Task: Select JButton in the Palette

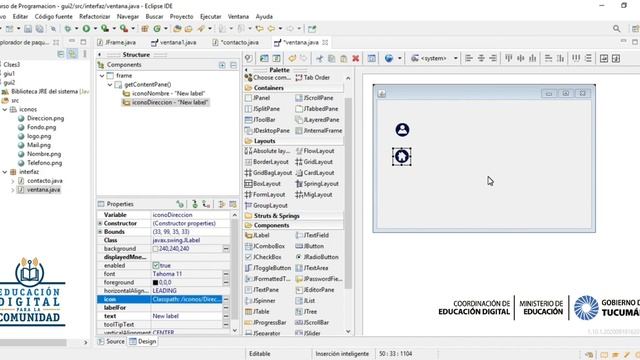Action: [x=309, y=246]
